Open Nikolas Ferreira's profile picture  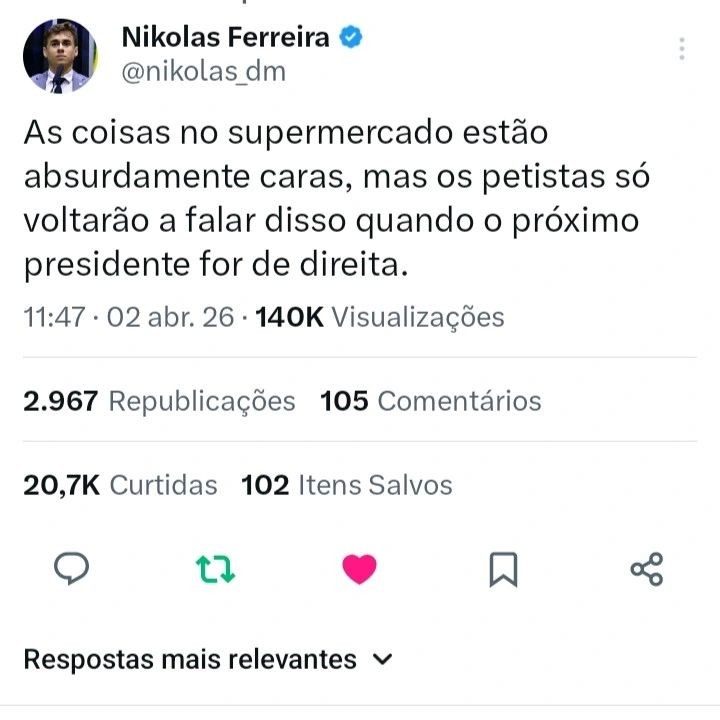click(x=60, y=56)
